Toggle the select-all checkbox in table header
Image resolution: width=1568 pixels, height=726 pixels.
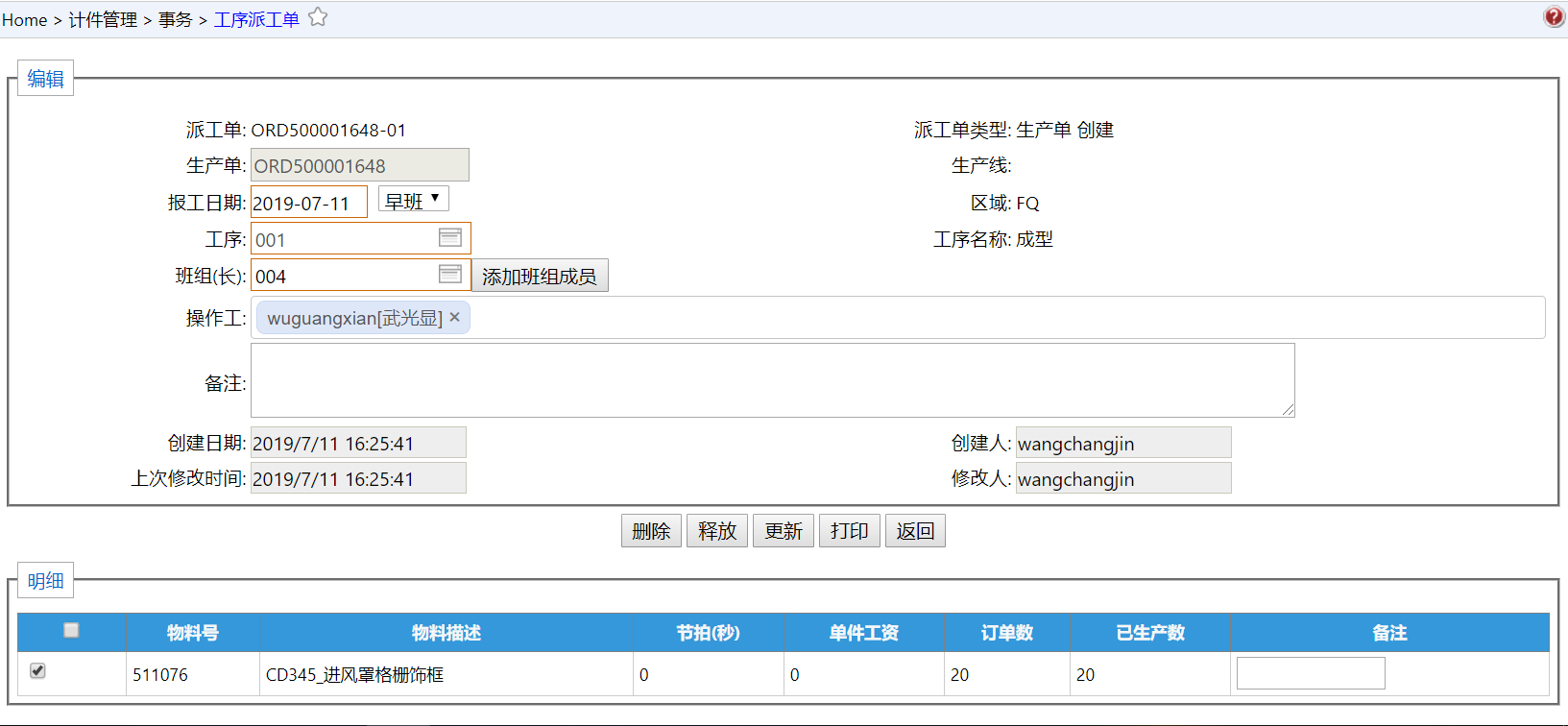click(x=71, y=630)
